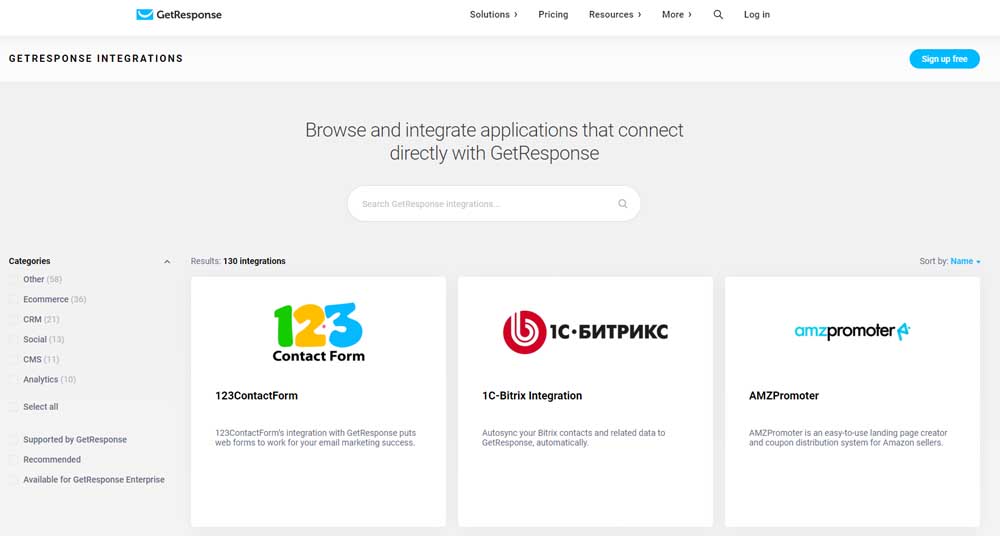Click the GetResponse envelope logo icon
This screenshot has height=536, width=1000.
coord(145,15)
